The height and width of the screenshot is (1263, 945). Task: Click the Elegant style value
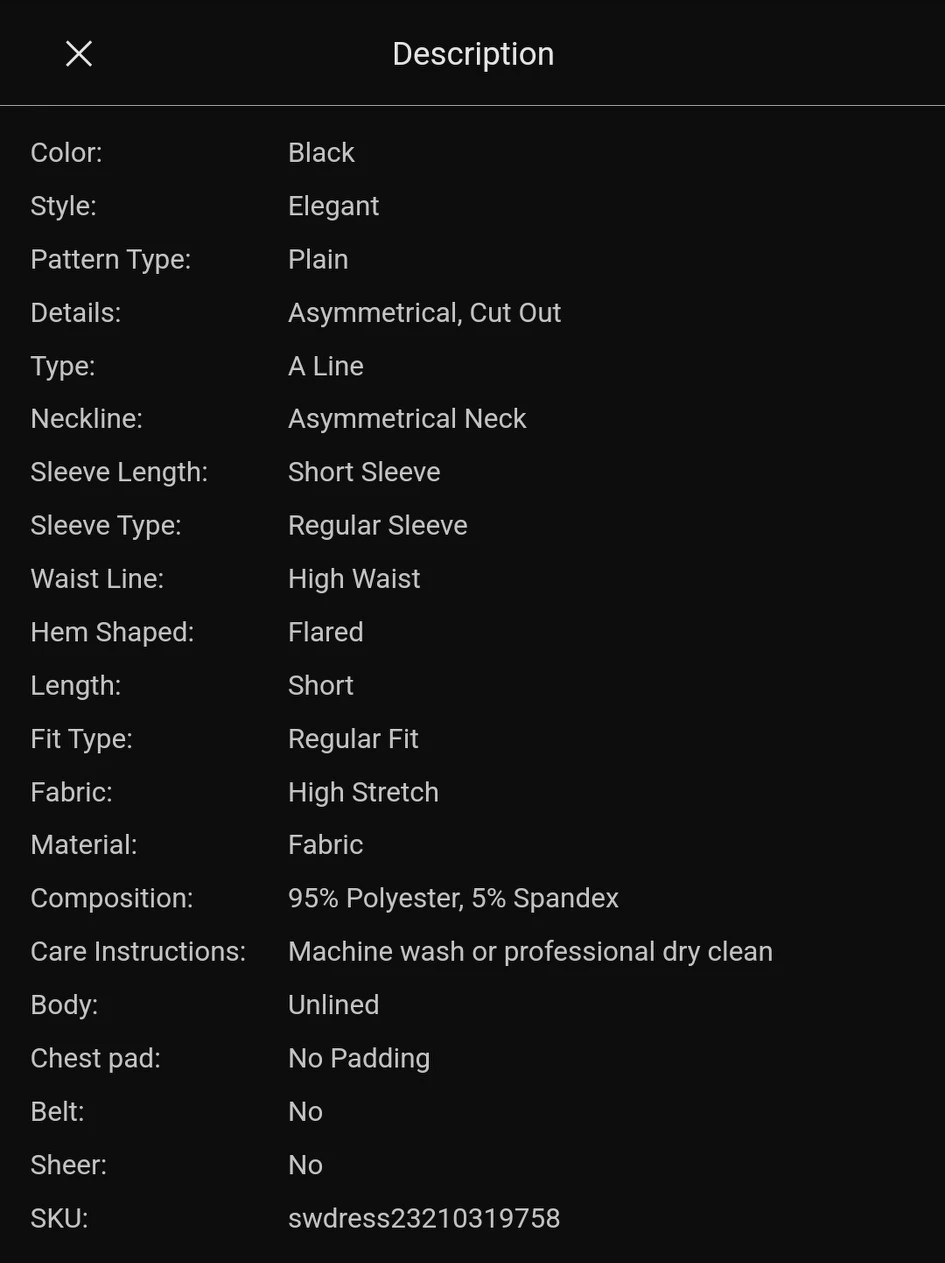tap(333, 206)
